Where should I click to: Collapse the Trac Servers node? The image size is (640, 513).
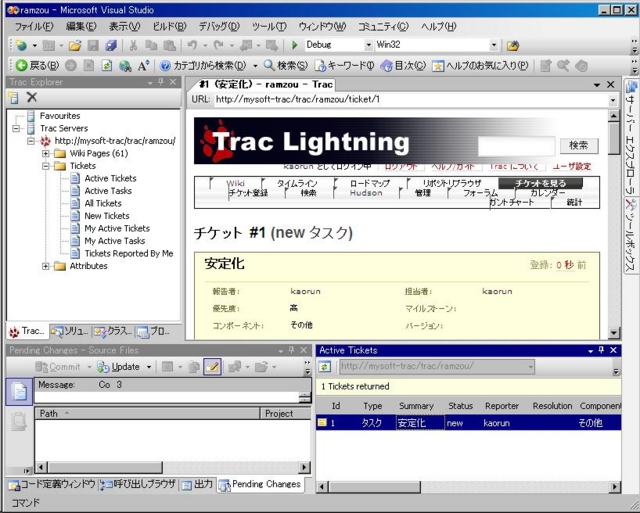[x=16, y=129]
